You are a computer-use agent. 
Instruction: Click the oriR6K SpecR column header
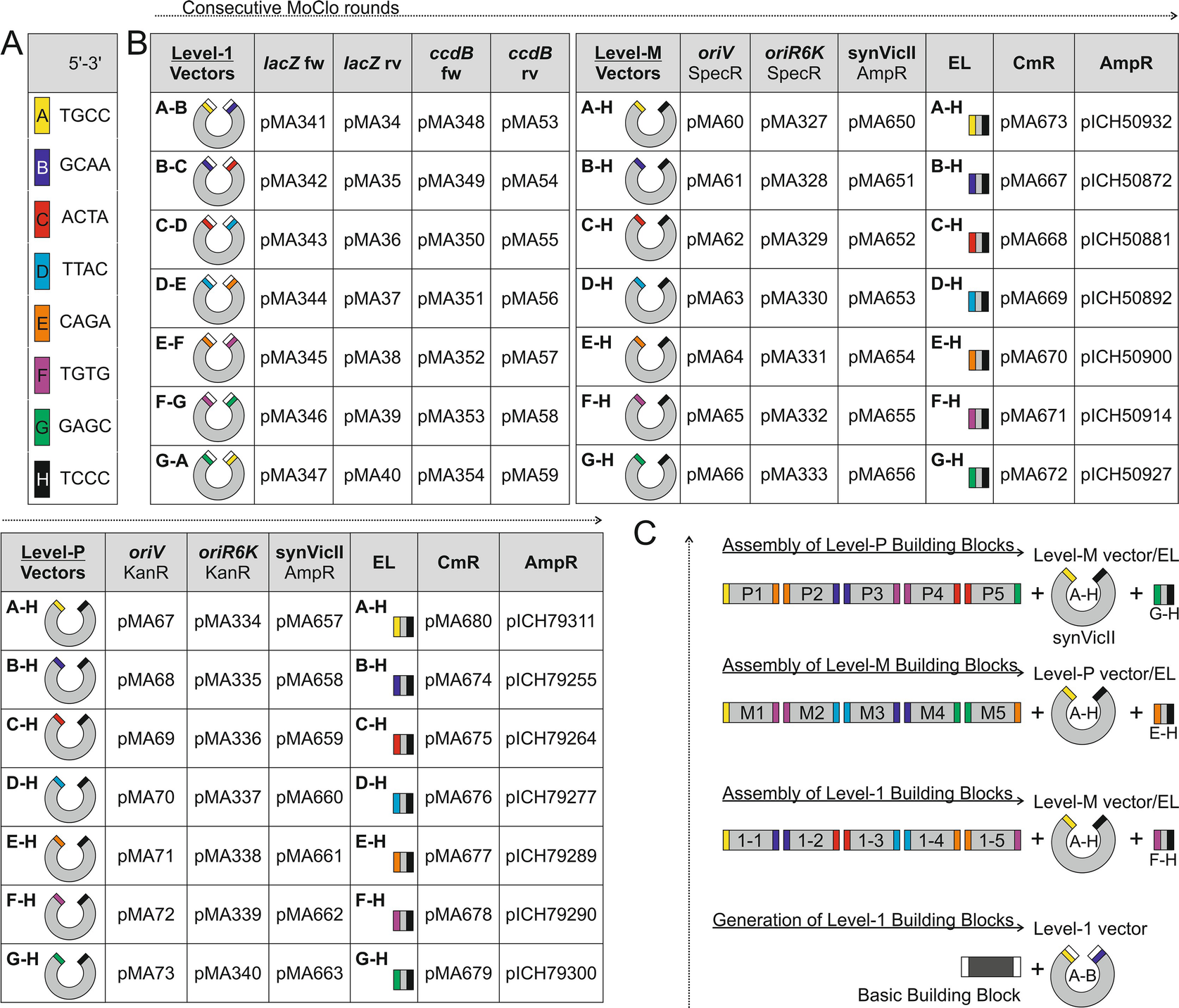(794, 63)
